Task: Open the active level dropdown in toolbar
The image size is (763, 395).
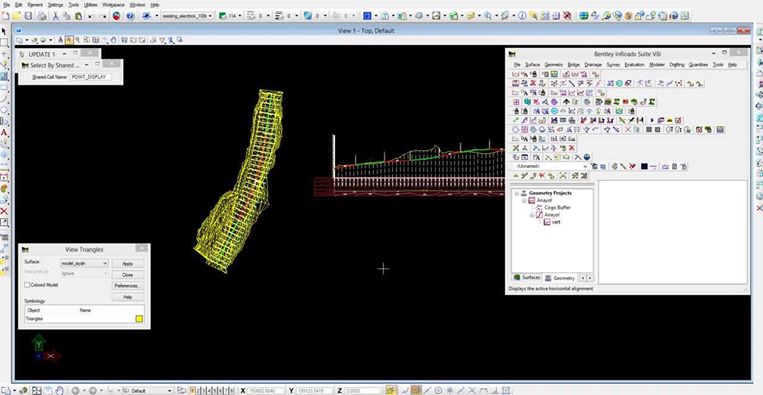Action: (x=188, y=16)
